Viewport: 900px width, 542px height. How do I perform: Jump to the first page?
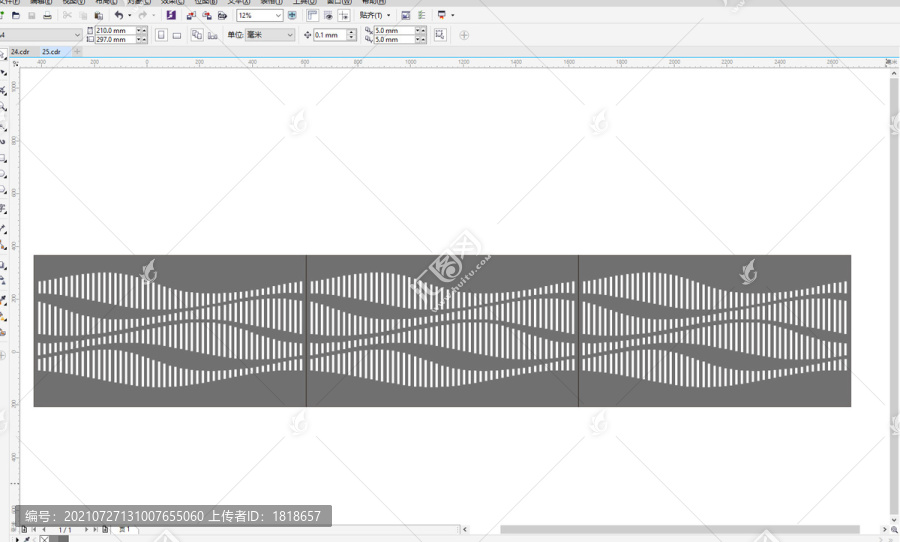point(33,529)
